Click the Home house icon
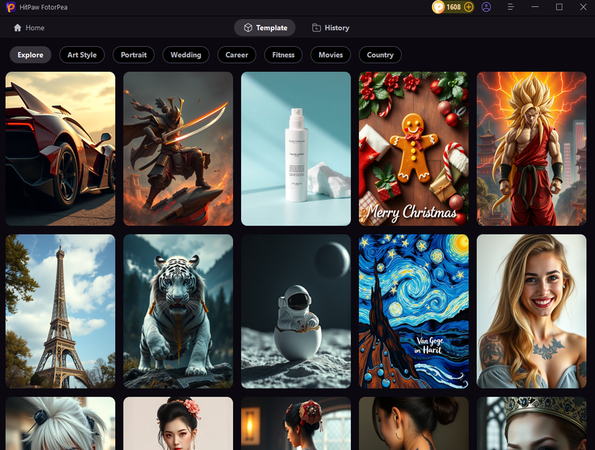595x450 pixels. point(17,28)
